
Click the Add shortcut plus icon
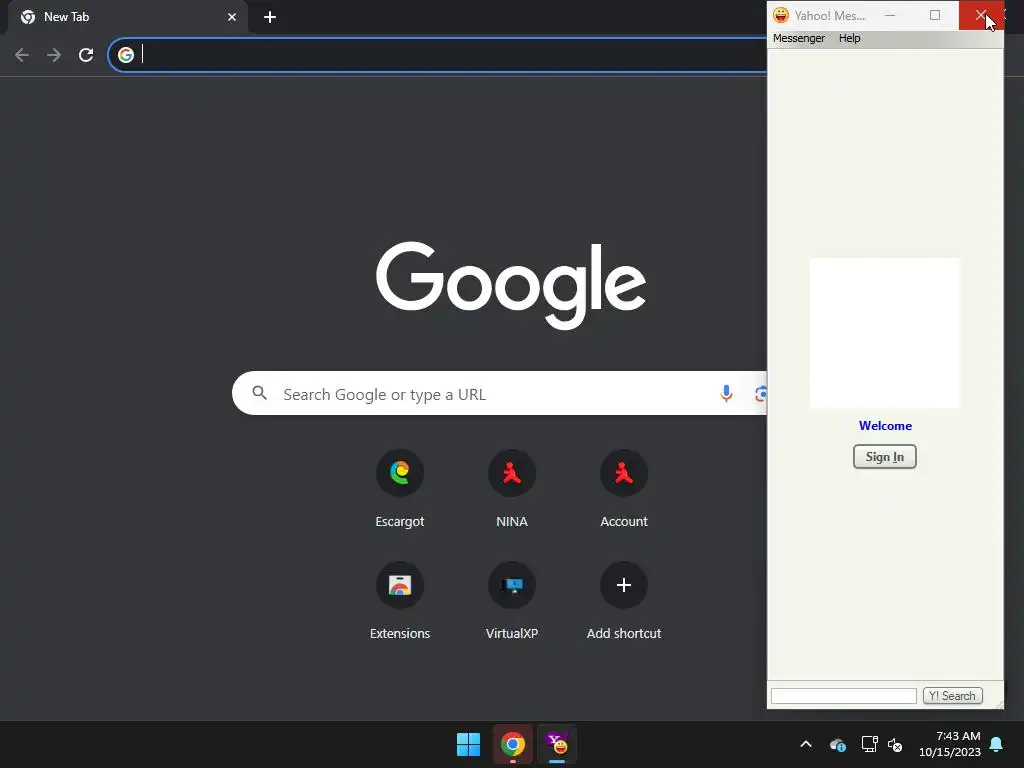(x=624, y=584)
